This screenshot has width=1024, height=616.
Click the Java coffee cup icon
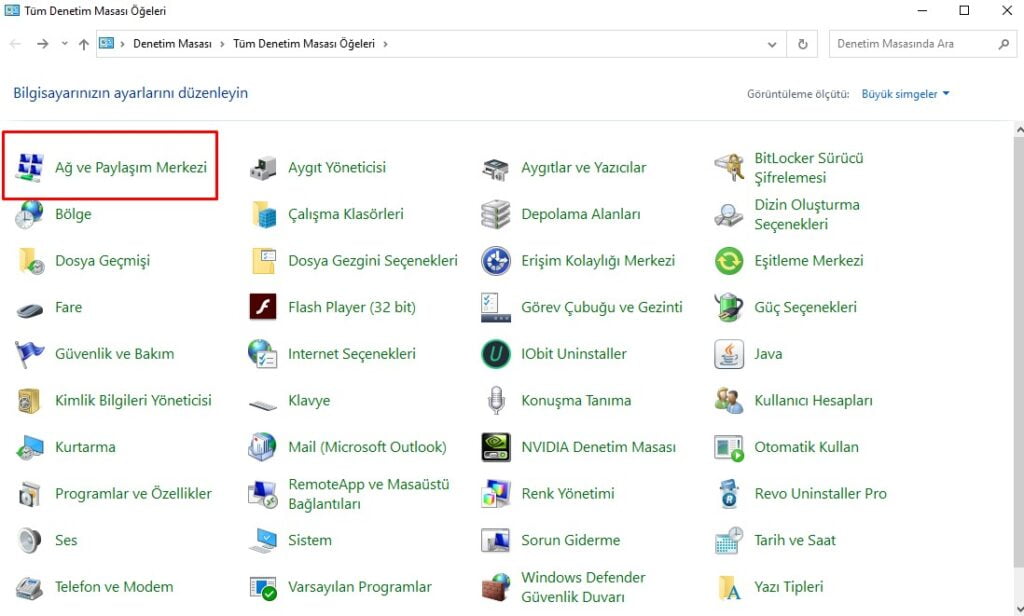(x=729, y=354)
